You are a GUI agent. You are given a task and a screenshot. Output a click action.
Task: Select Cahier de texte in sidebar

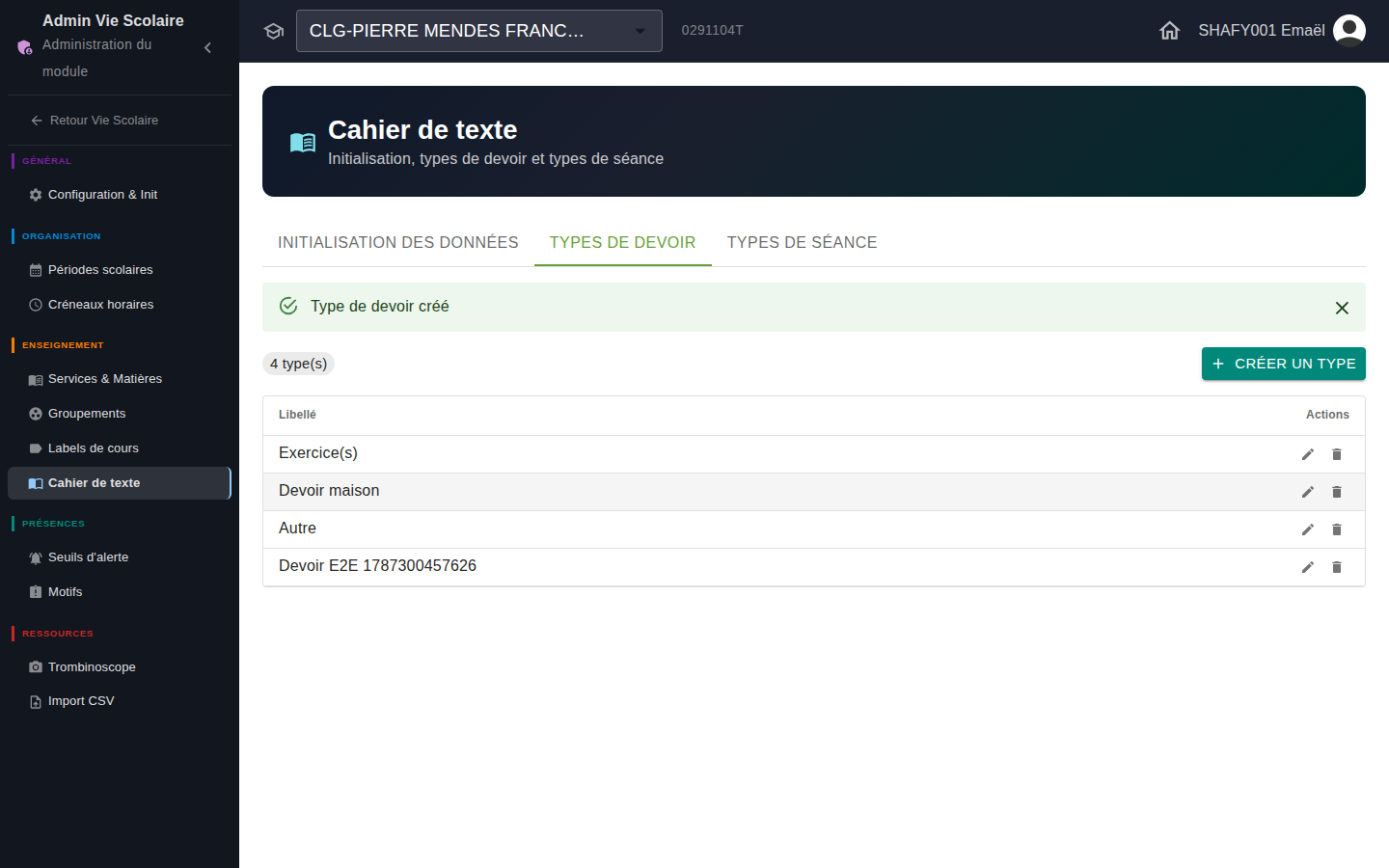click(x=120, y=483)
